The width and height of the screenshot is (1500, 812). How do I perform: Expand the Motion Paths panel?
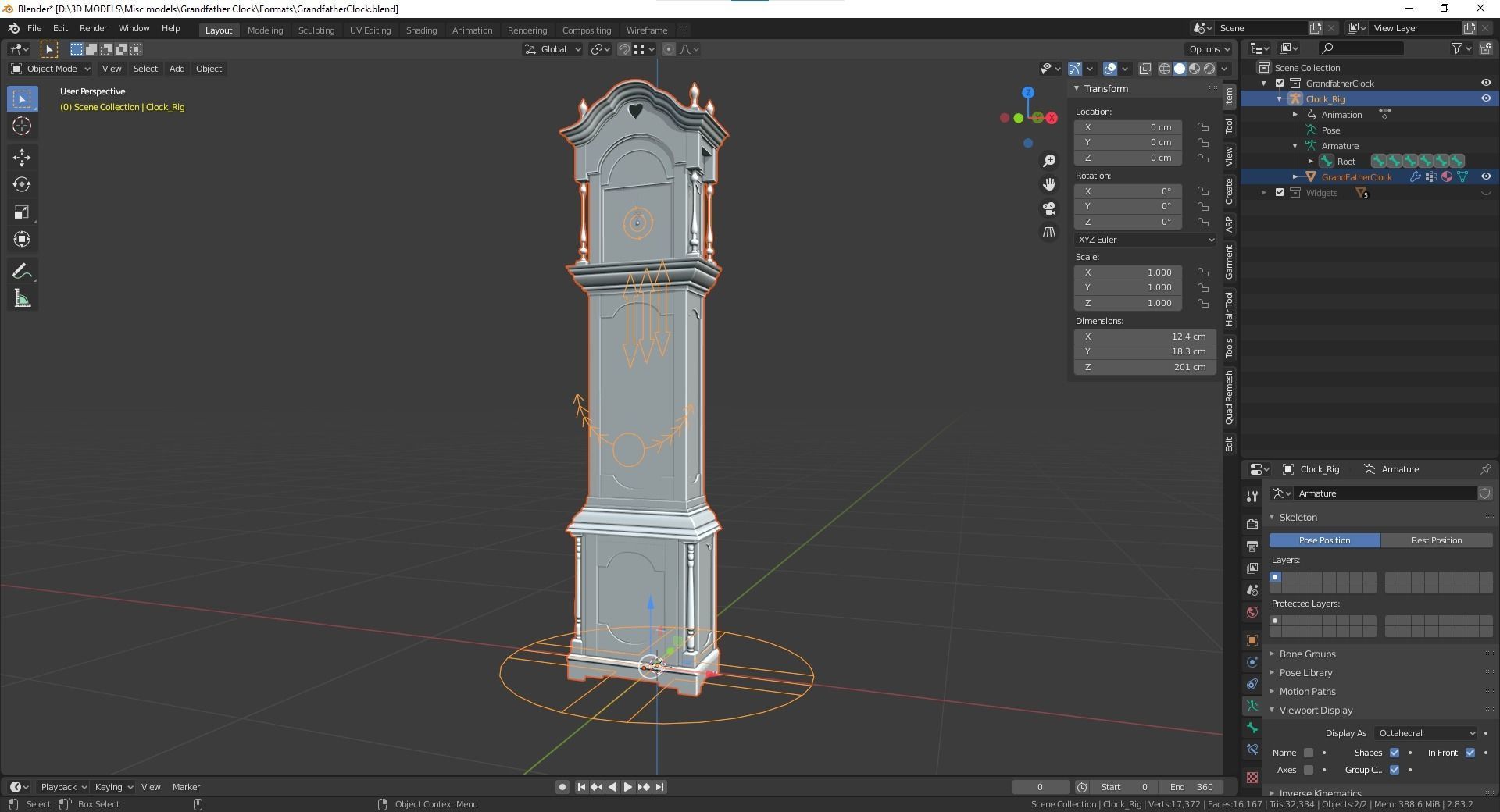pos(1307,692)
